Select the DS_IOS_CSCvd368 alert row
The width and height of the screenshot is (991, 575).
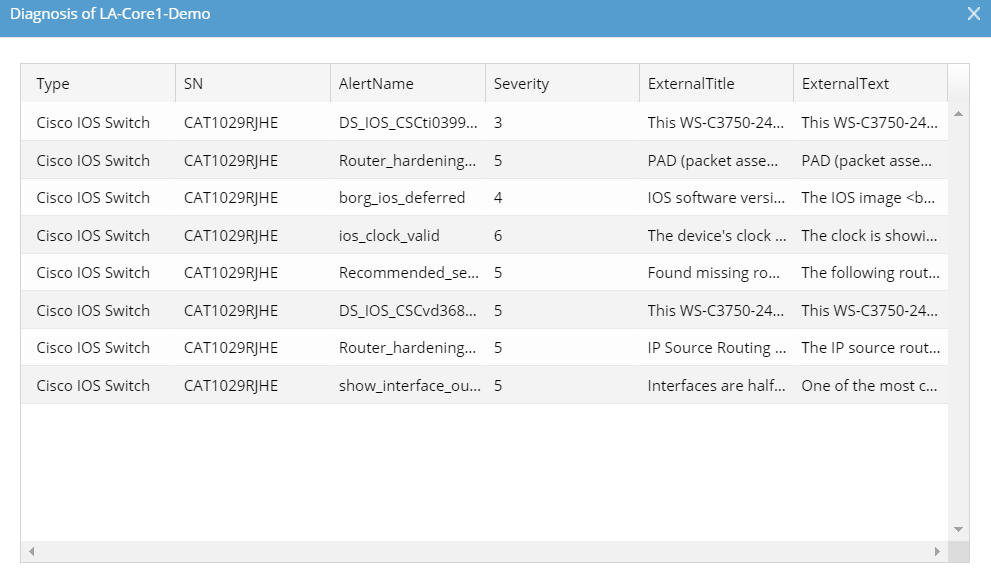[408, 311]
